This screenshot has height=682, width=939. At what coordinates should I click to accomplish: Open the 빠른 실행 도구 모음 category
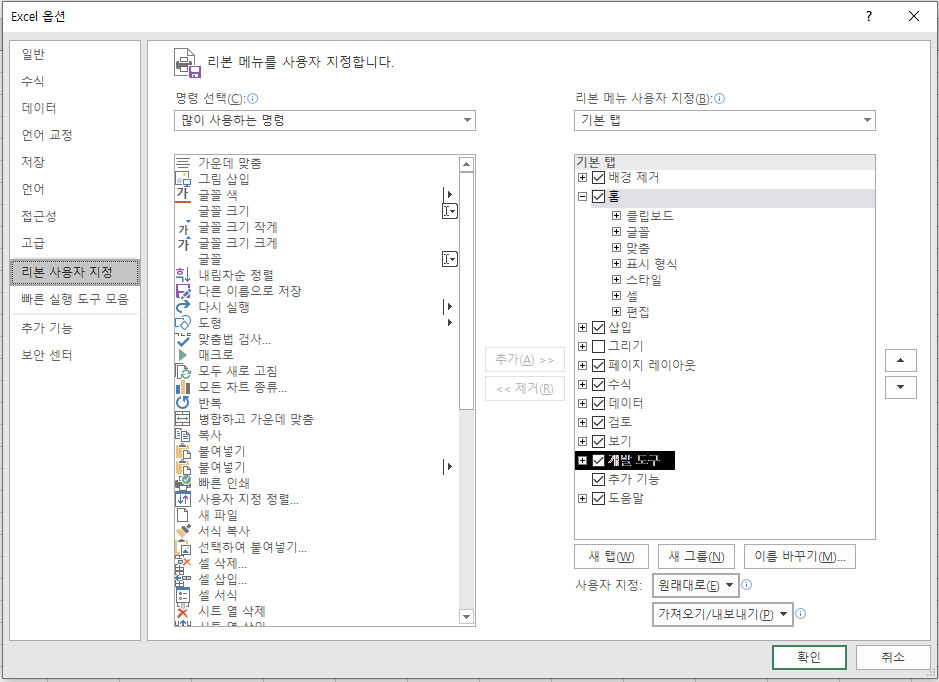pyautogui.click(x=75, y=299)
